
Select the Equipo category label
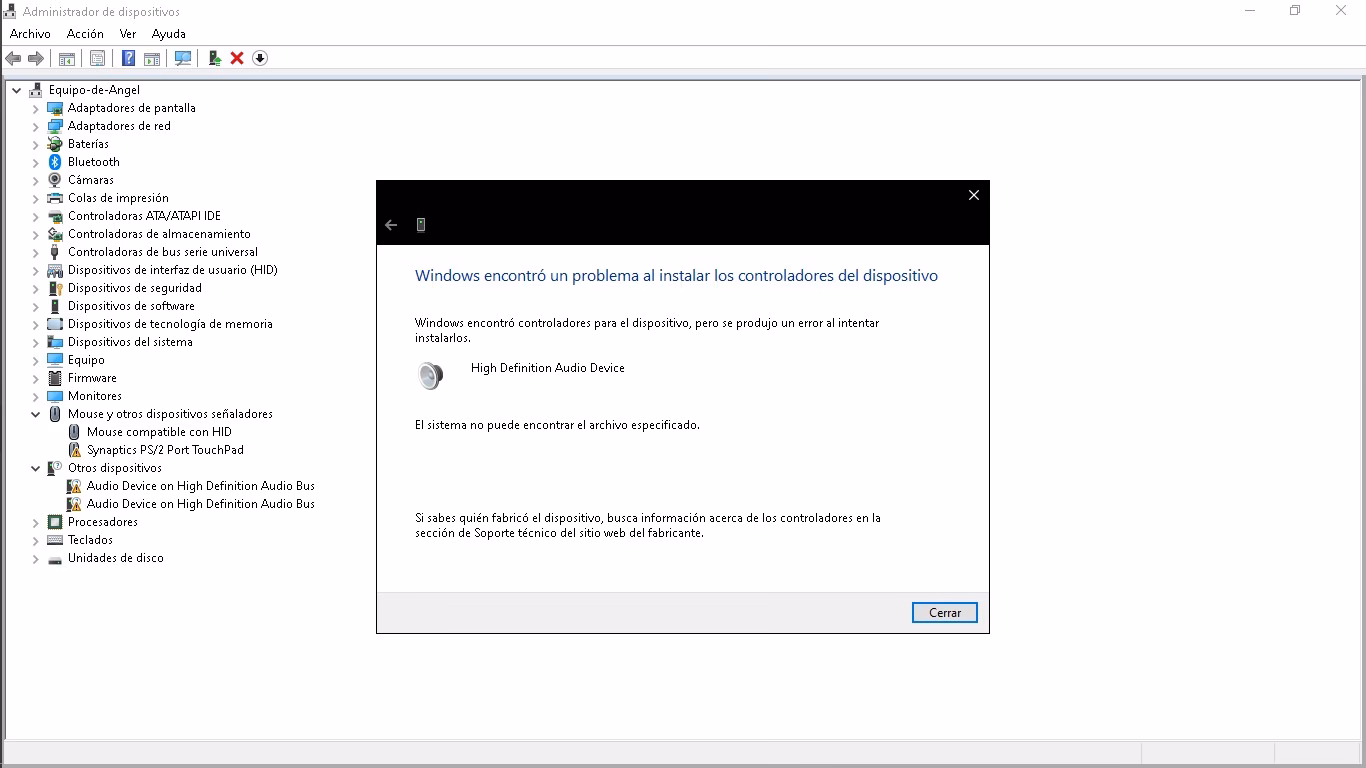tap(86, 360)
